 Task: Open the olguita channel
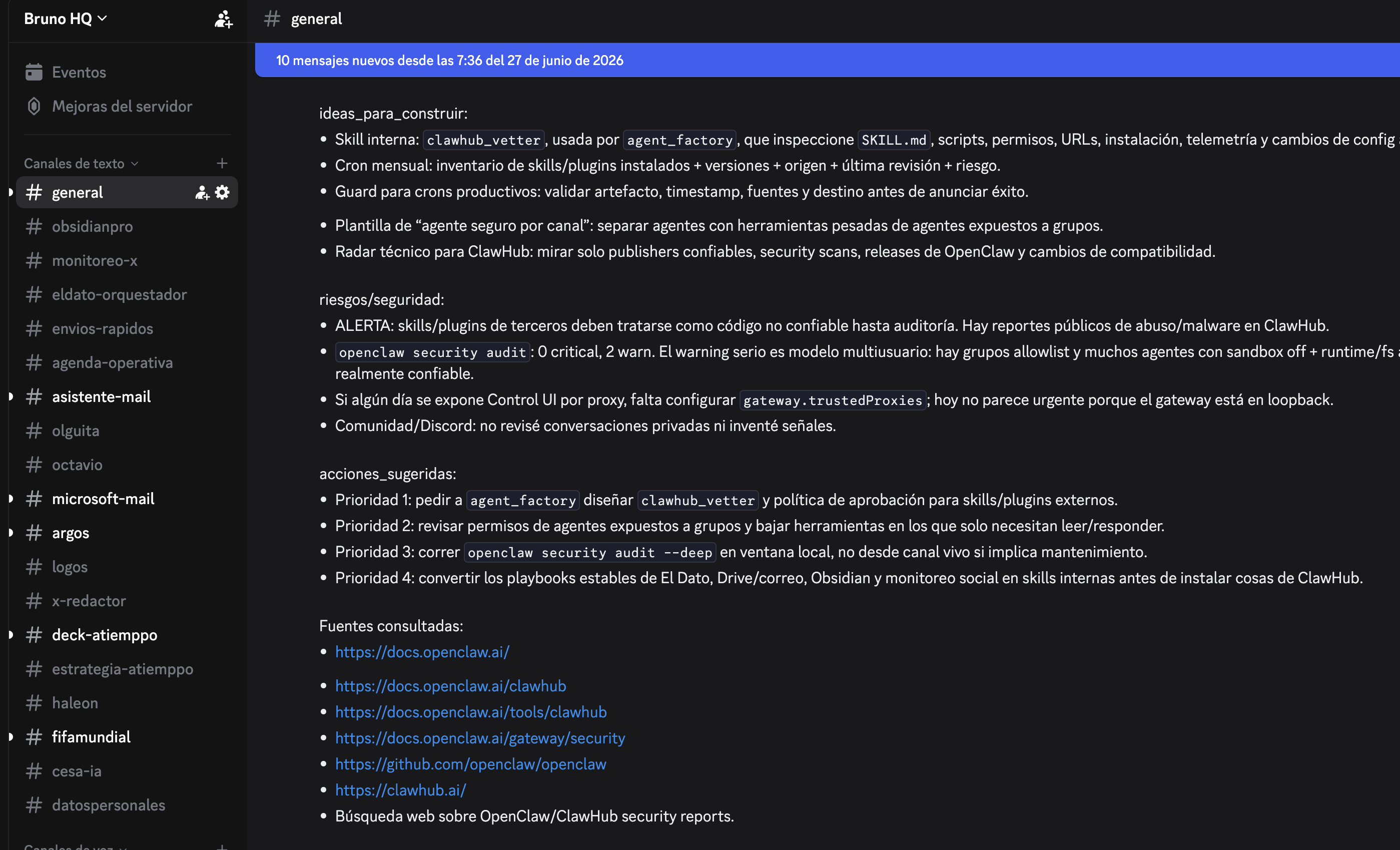tap(127, 431)
